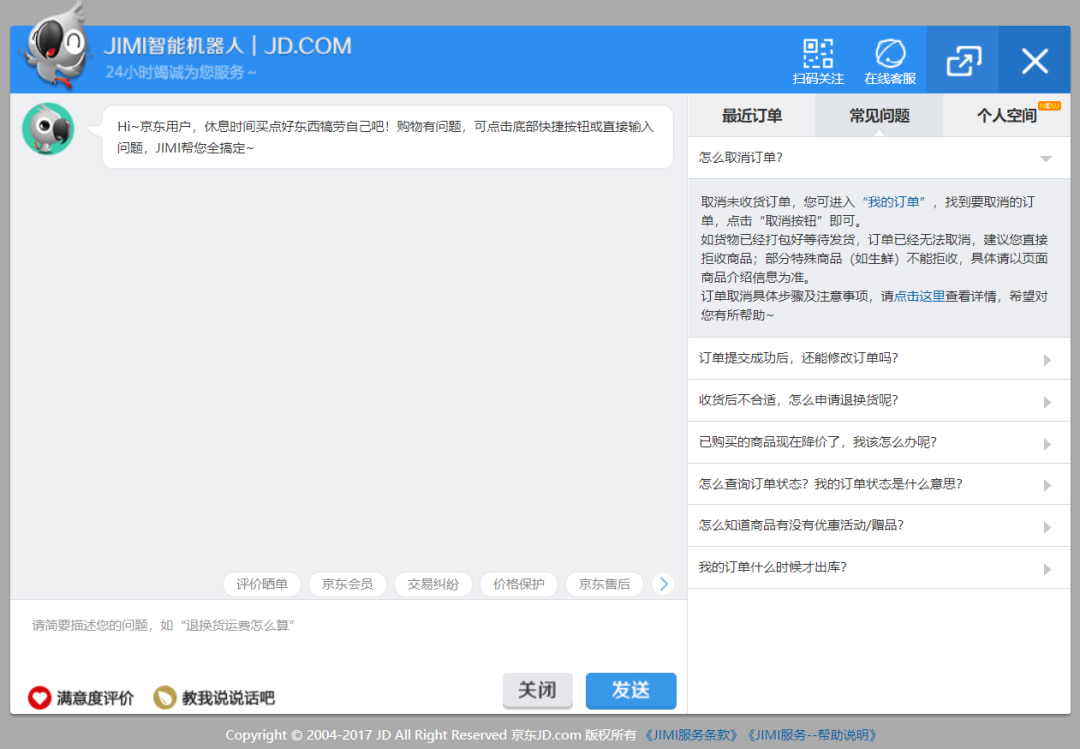The height and width of the screenshot is (749, 1080).
Task: Expand 我的订单什么时候才出库?
Action: pyautogui.click(x=879, y=568)
